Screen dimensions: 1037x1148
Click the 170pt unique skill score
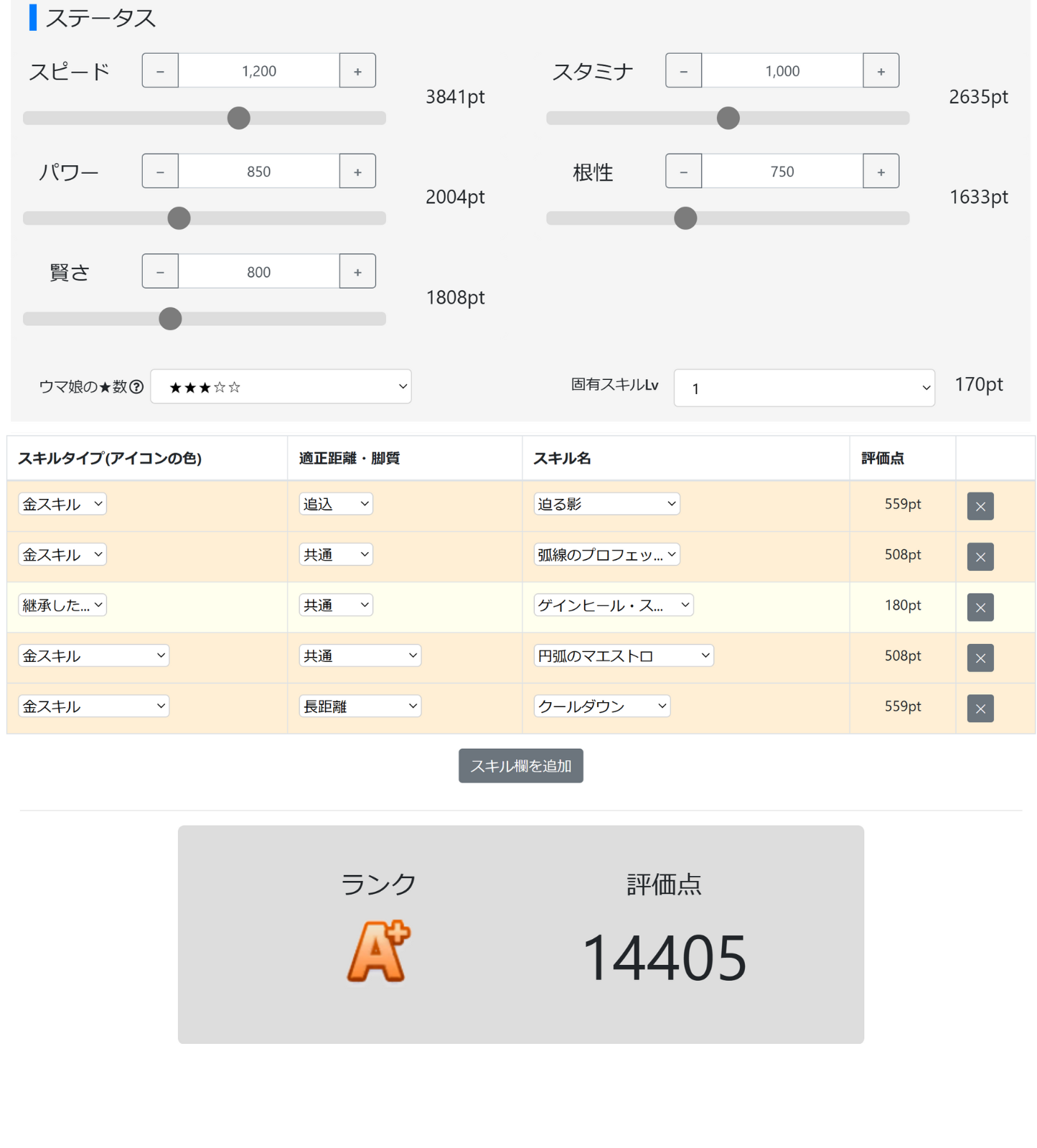tap(979, 384)
